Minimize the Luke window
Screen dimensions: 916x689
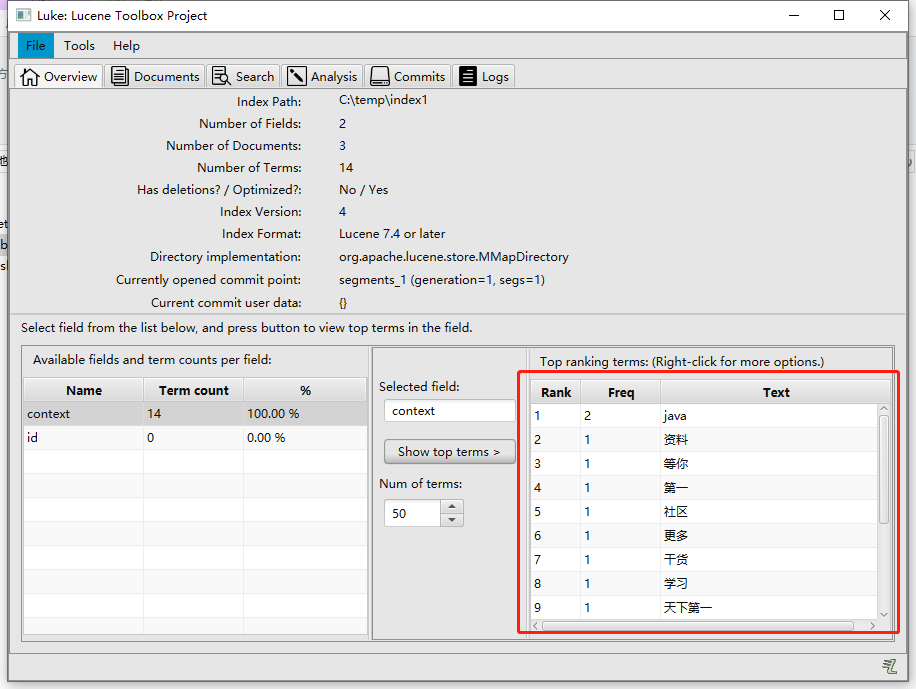click(x=793, y=15)
